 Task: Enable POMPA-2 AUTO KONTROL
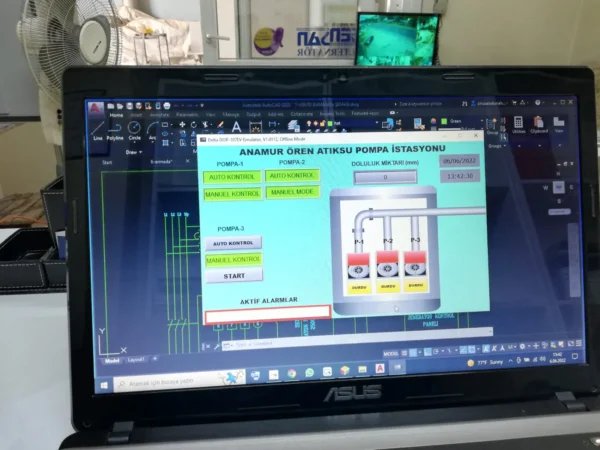click(x=292, y=176)
